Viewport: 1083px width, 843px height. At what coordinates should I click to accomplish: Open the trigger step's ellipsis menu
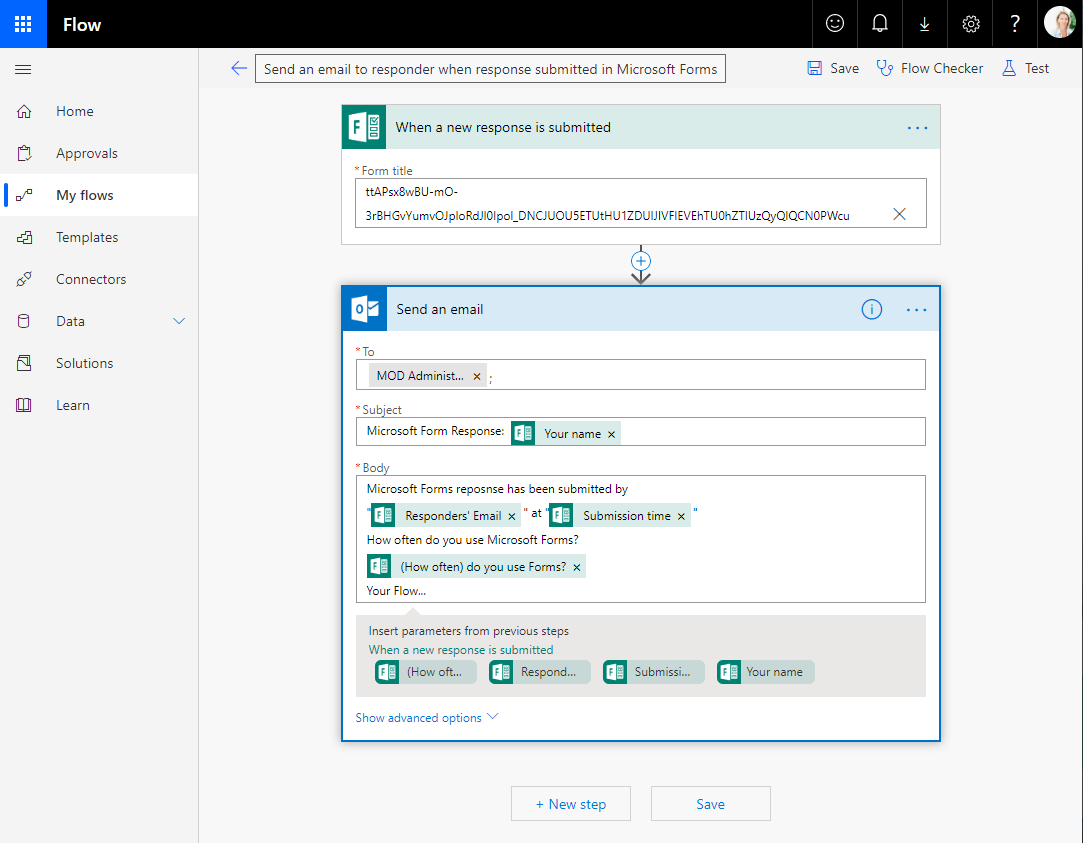coord(917,128)
